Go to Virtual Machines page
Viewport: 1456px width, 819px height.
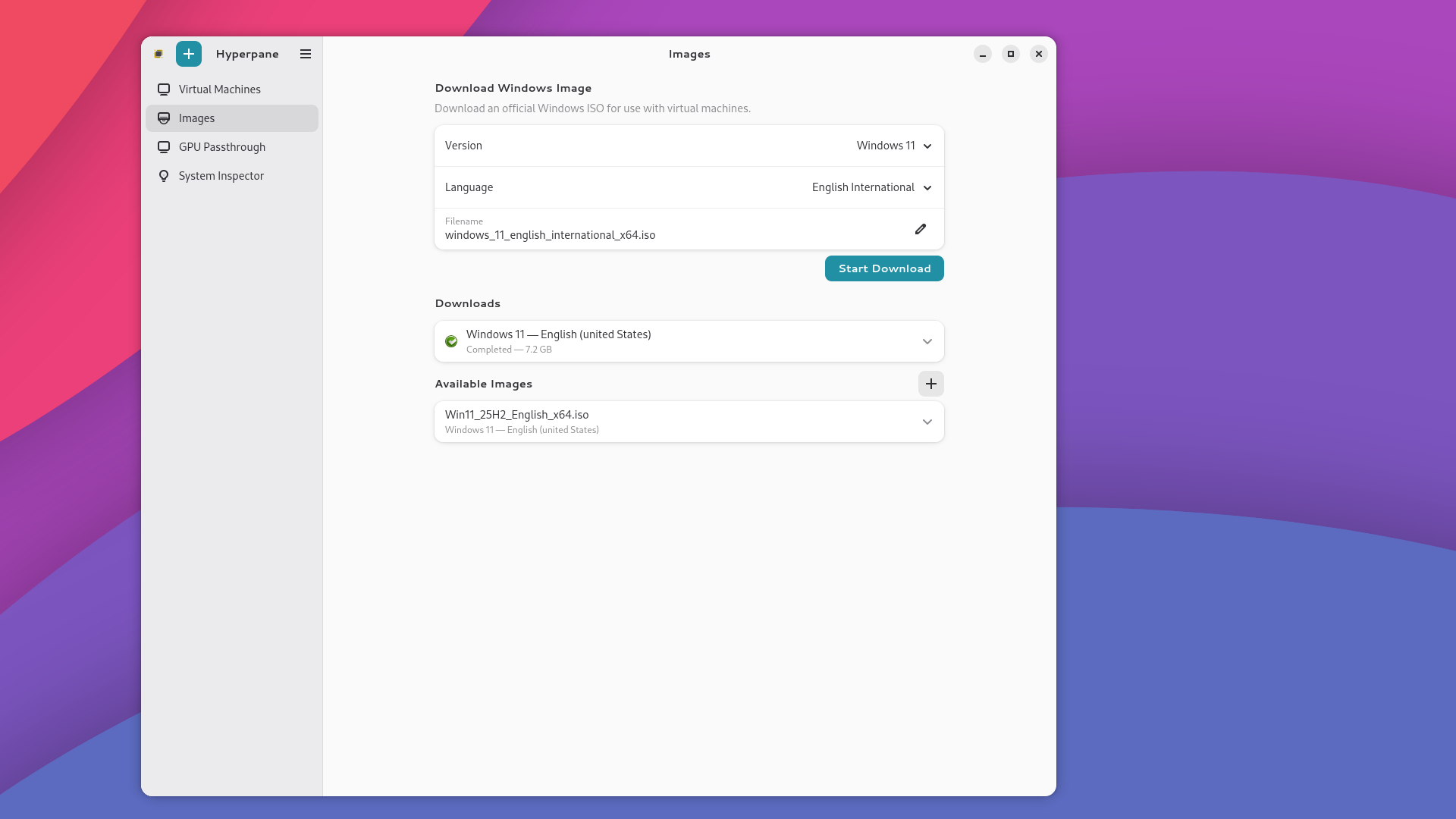click(x=220, y=89)
